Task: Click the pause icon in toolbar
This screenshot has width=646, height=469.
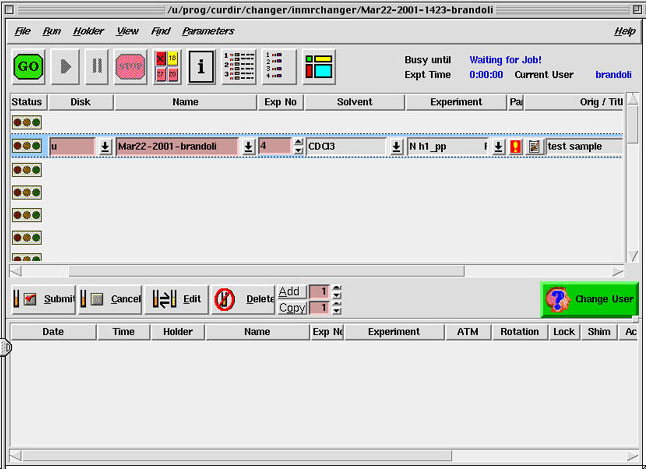Action: click(x=97, y=67)
